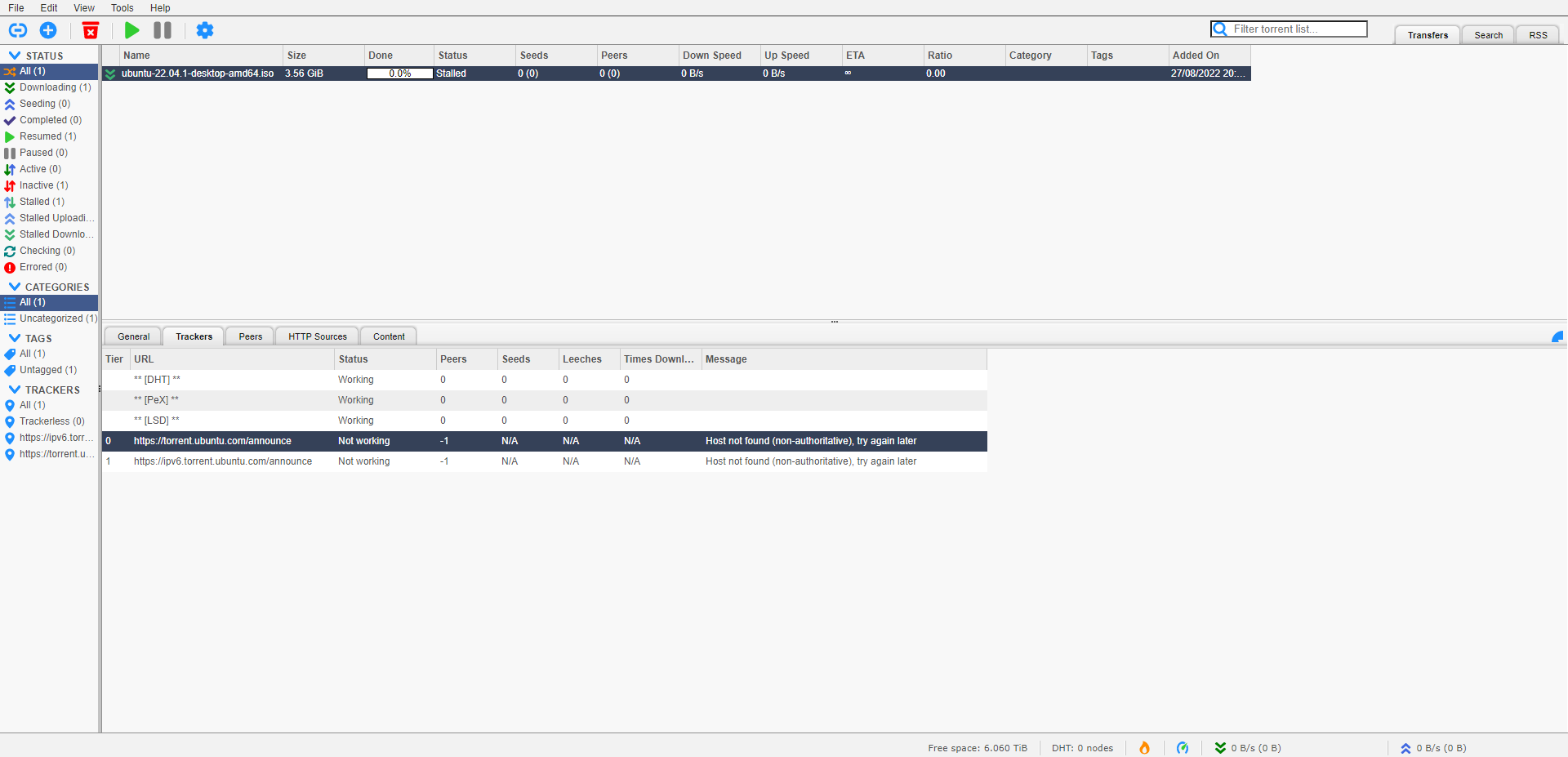Click the red Delete torrent icon

91,30
